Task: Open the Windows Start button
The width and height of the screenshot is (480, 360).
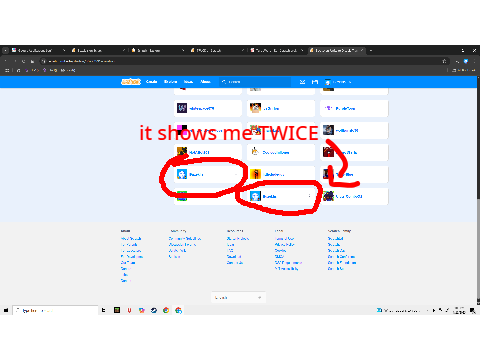Action: (6, 310)
